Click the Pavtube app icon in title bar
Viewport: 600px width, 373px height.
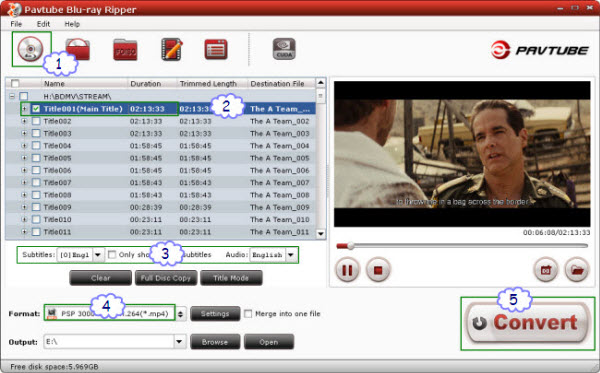pos(14,9)
